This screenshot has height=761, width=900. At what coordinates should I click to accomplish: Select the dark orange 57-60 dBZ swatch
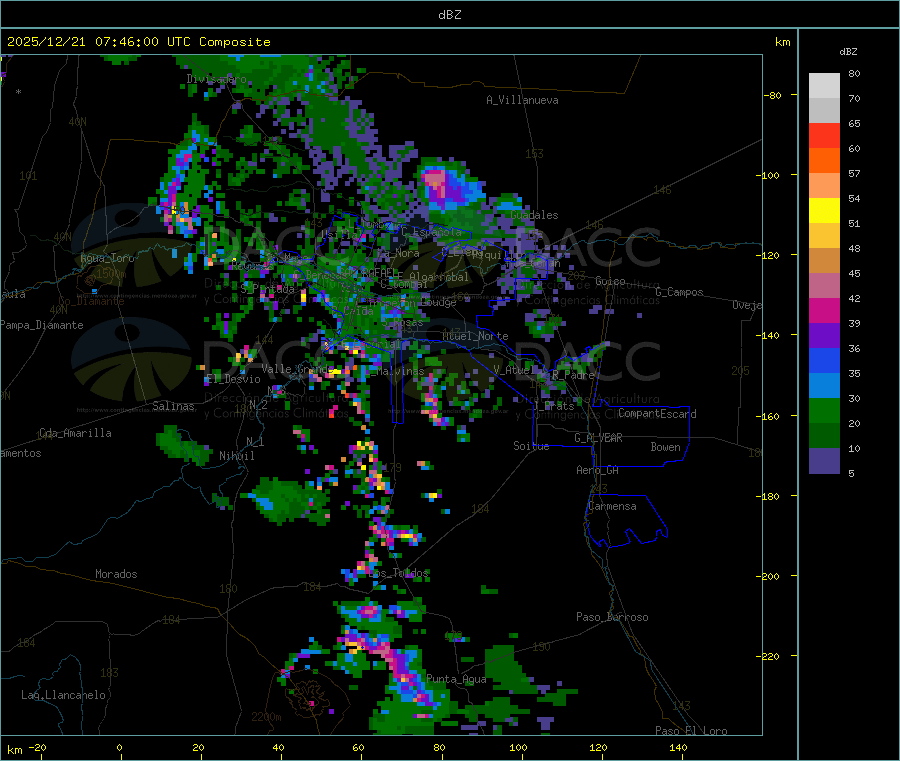pyautogui.click(x=824, y=161)
